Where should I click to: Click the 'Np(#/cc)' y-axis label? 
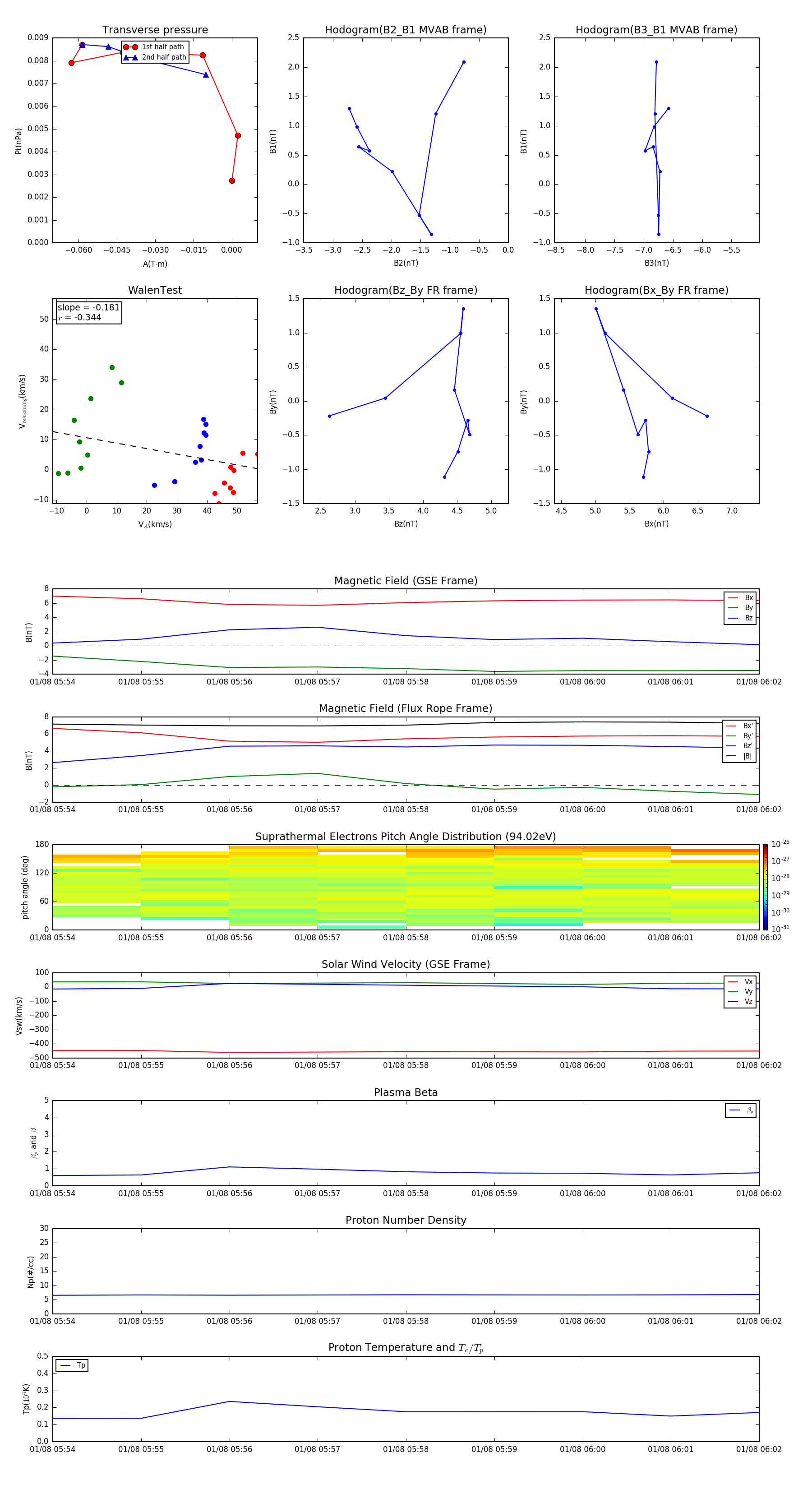[31, 1272]
